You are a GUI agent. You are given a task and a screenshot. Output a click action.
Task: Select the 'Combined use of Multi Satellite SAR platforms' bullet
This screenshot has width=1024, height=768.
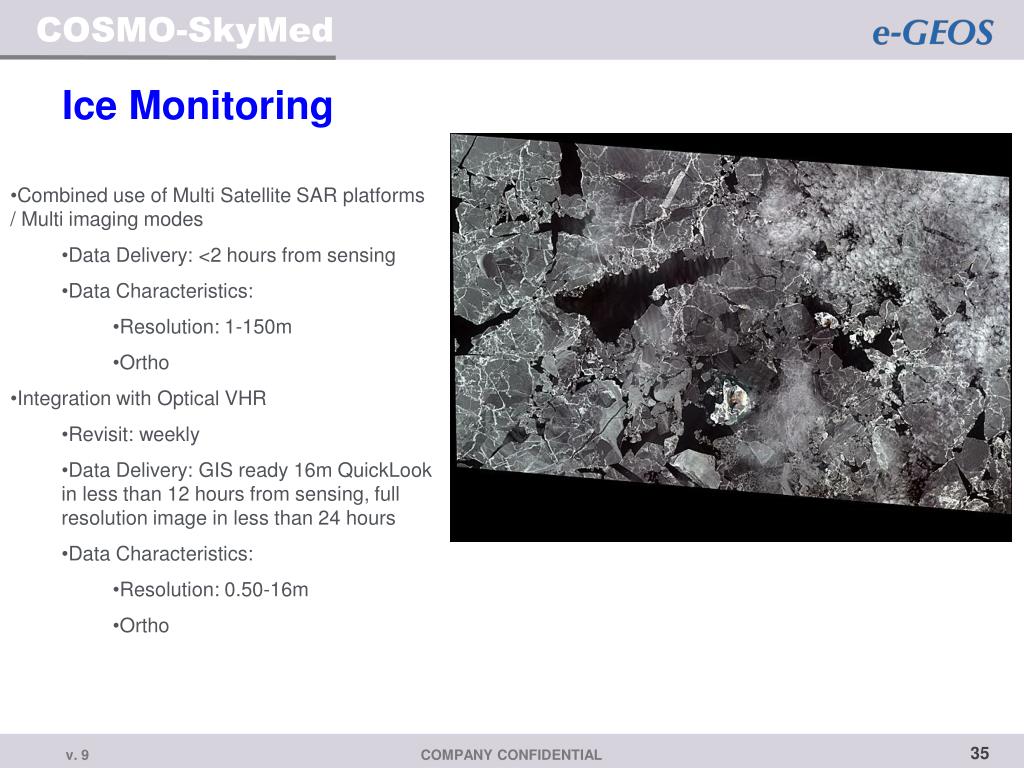[217, 207]
